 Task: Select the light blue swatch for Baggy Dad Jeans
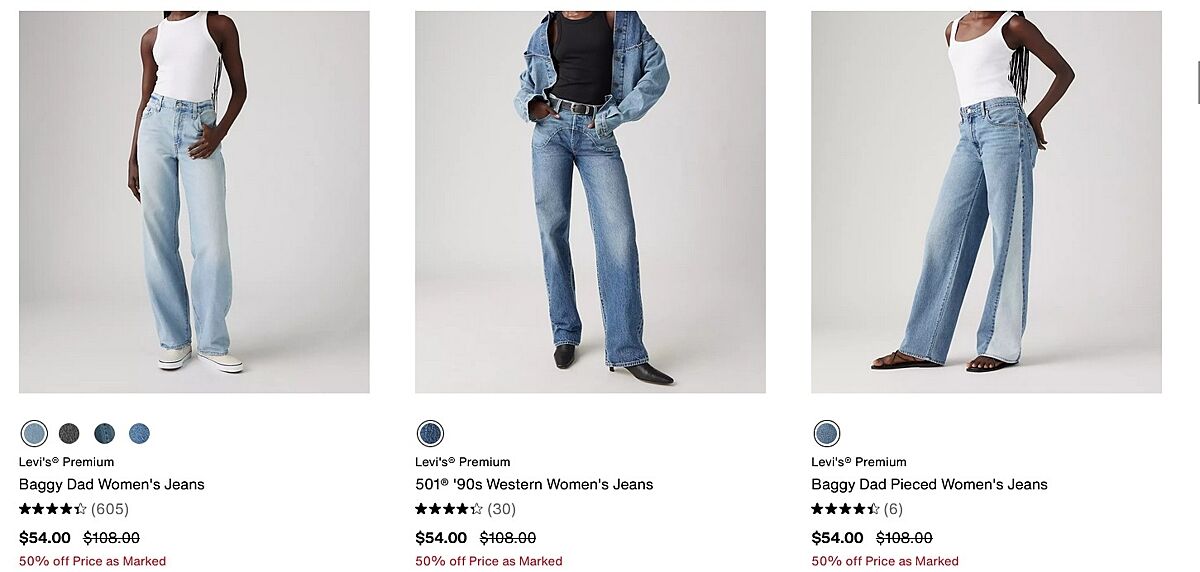click(x=34, y=433)
